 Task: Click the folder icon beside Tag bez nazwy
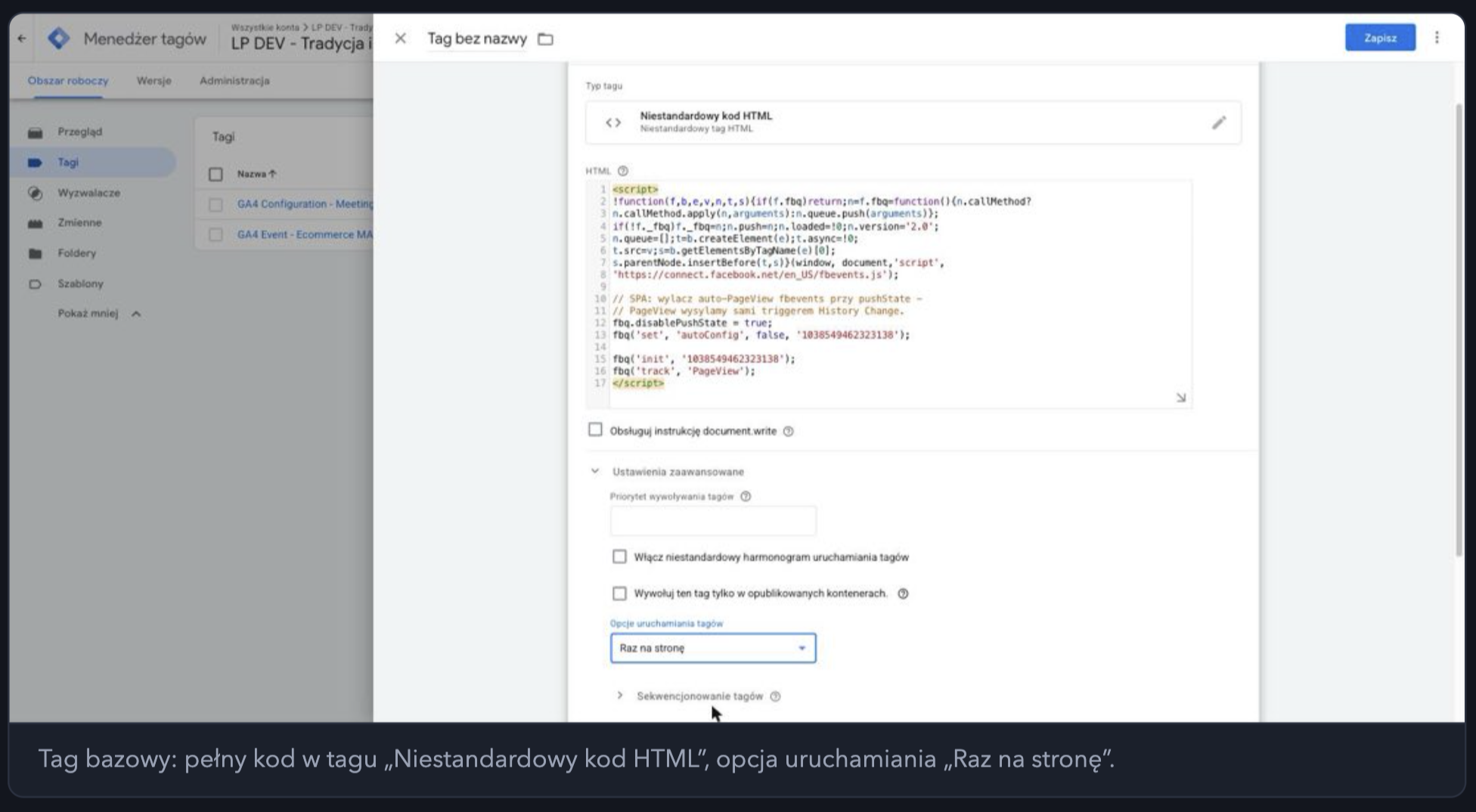(x=545, y=39)
